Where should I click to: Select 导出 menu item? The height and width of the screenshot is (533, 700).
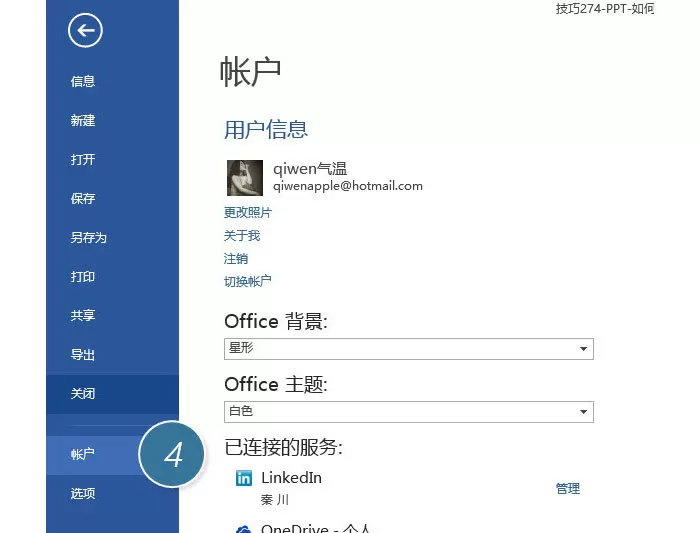(83, 355)
